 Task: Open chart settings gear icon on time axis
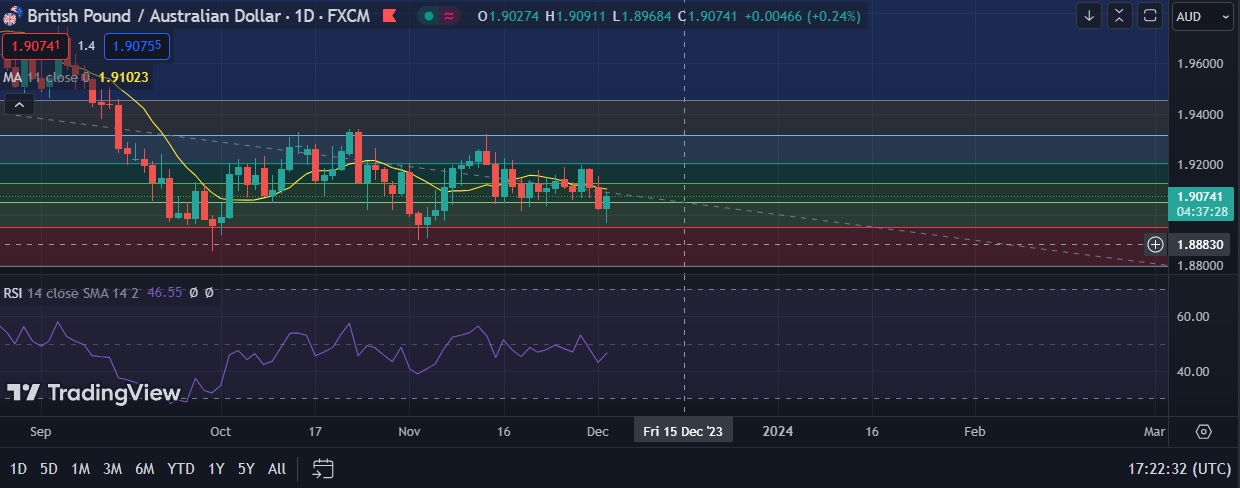[1204, 432]
